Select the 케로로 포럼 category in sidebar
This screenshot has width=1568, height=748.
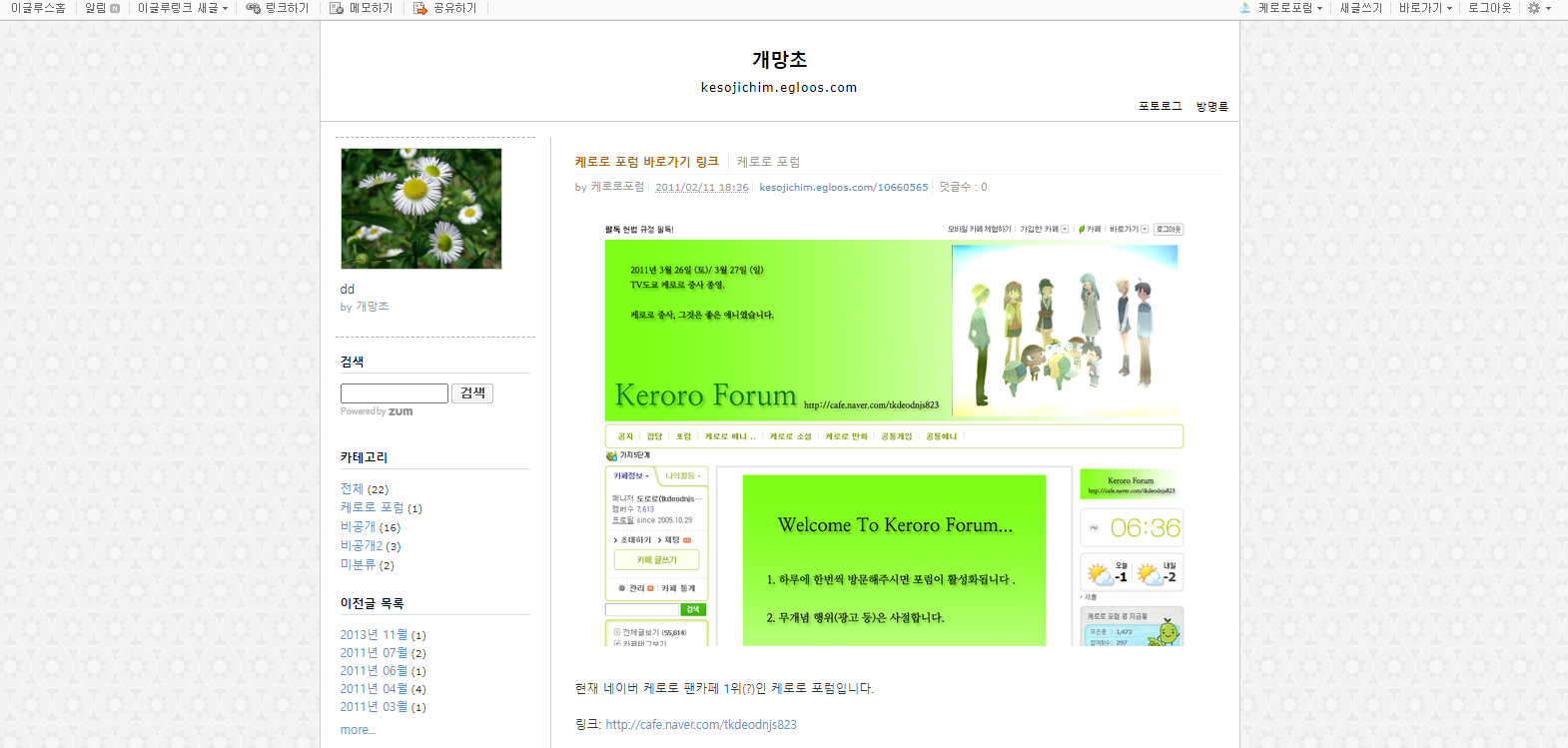point(372,508)
